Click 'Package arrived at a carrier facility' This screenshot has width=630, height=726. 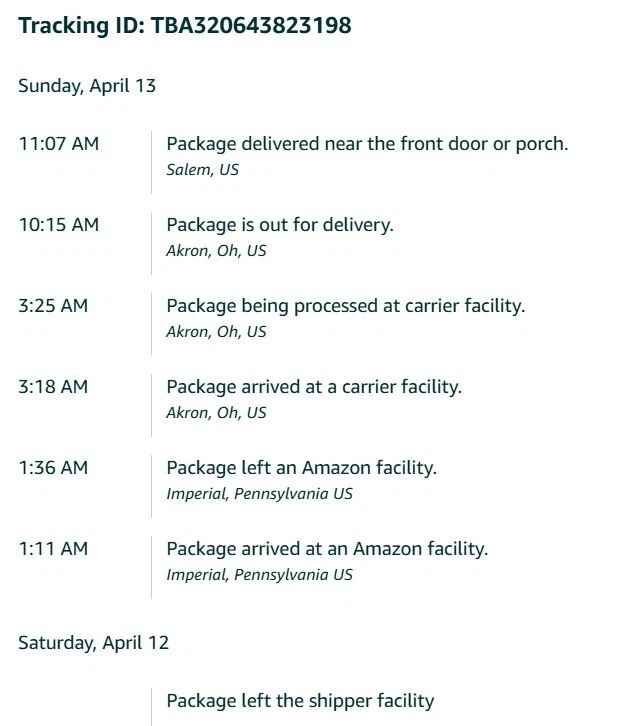[x=314, y=388]
